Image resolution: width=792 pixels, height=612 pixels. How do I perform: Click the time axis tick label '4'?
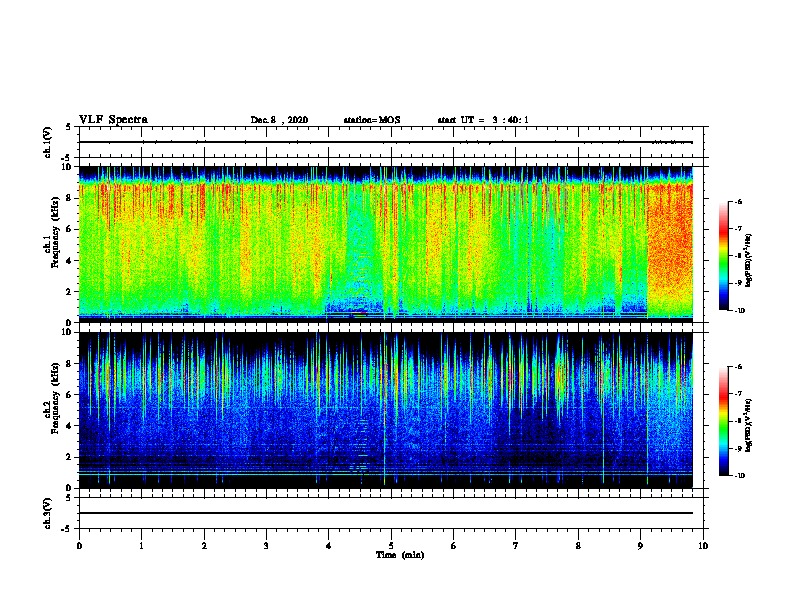tap(329, 546)
